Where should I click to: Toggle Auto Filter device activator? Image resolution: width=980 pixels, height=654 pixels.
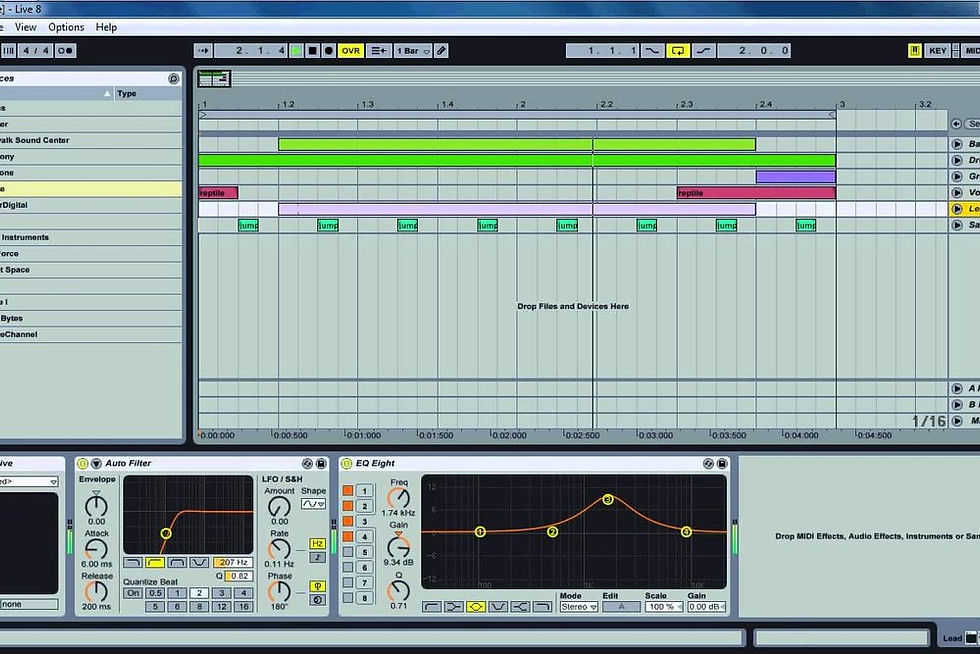pyautogui.click(x=82, y=463)
